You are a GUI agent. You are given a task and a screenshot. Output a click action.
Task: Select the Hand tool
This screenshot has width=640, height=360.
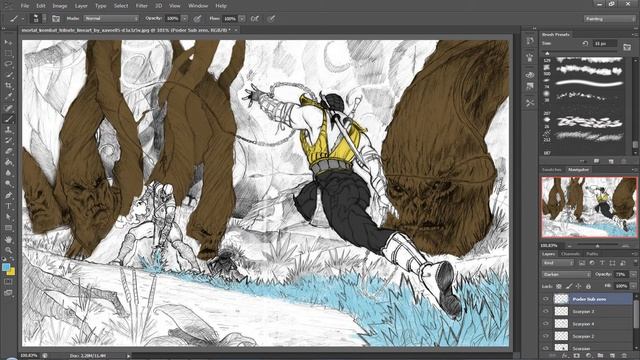click(x=8, y=240)
